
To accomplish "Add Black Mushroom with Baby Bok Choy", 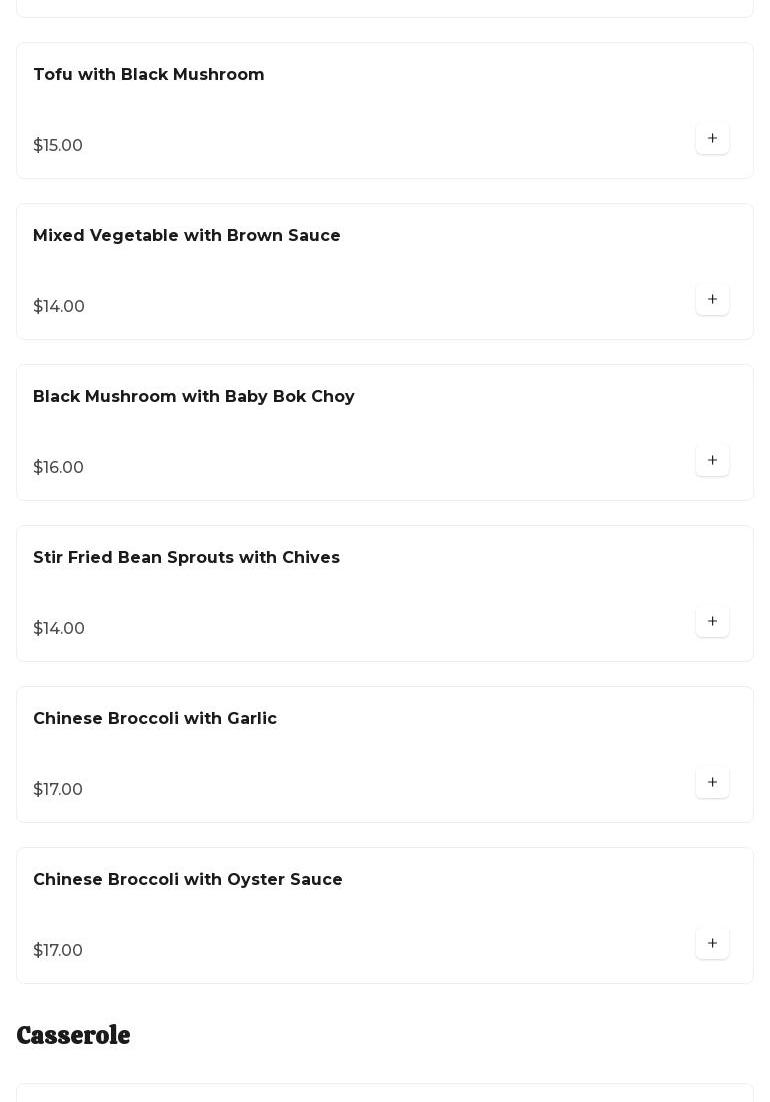I will point(712,461).
